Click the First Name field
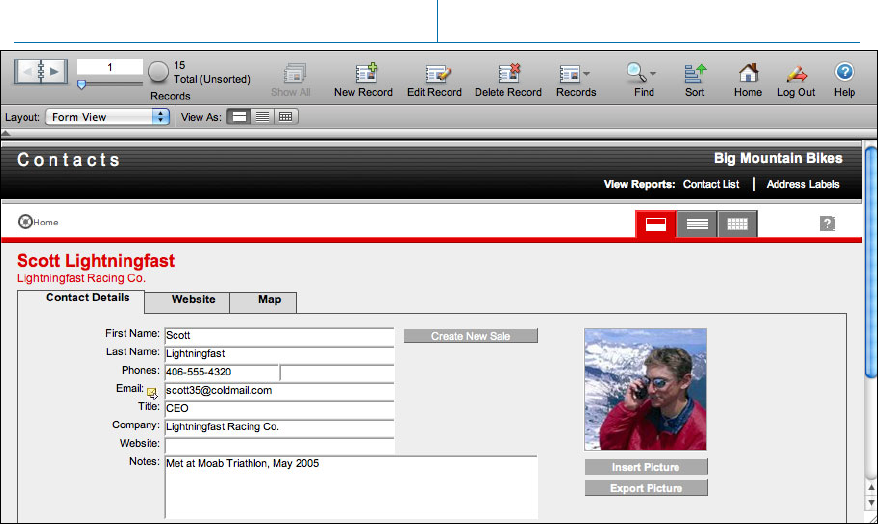878x524 pixels. (279, 335)
